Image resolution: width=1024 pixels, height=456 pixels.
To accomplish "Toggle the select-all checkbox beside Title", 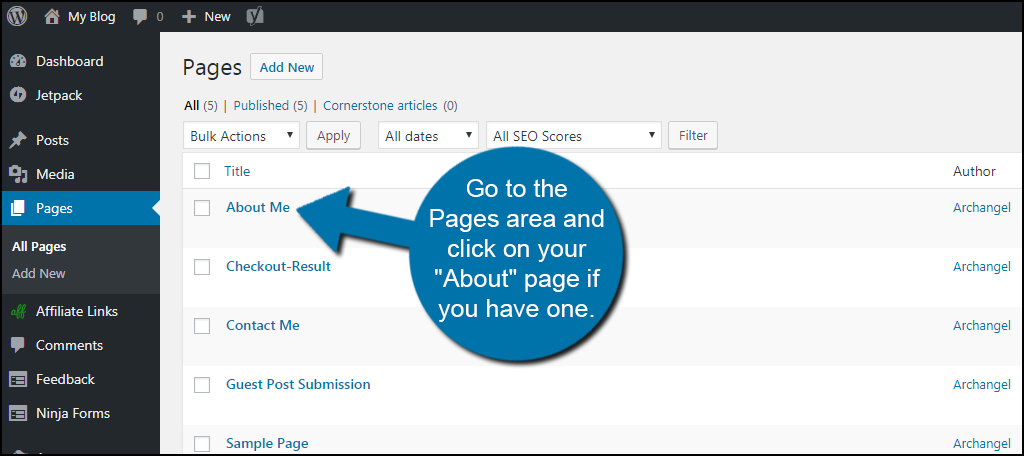I will tap(202, 171).
